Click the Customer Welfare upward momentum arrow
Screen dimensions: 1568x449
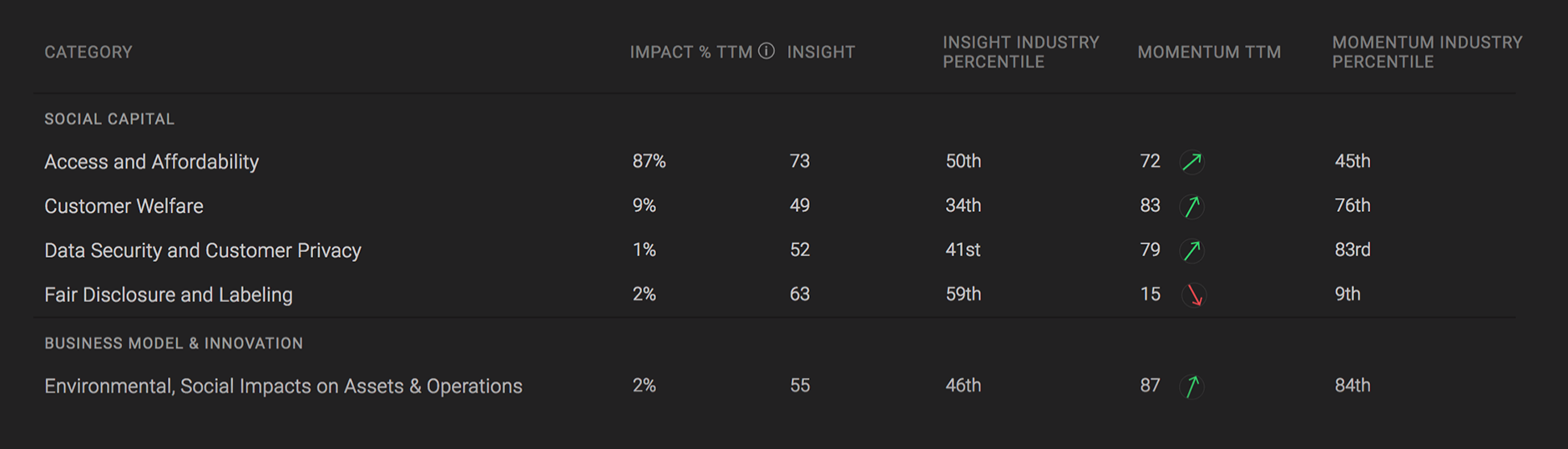click(x=1192, y=205)
